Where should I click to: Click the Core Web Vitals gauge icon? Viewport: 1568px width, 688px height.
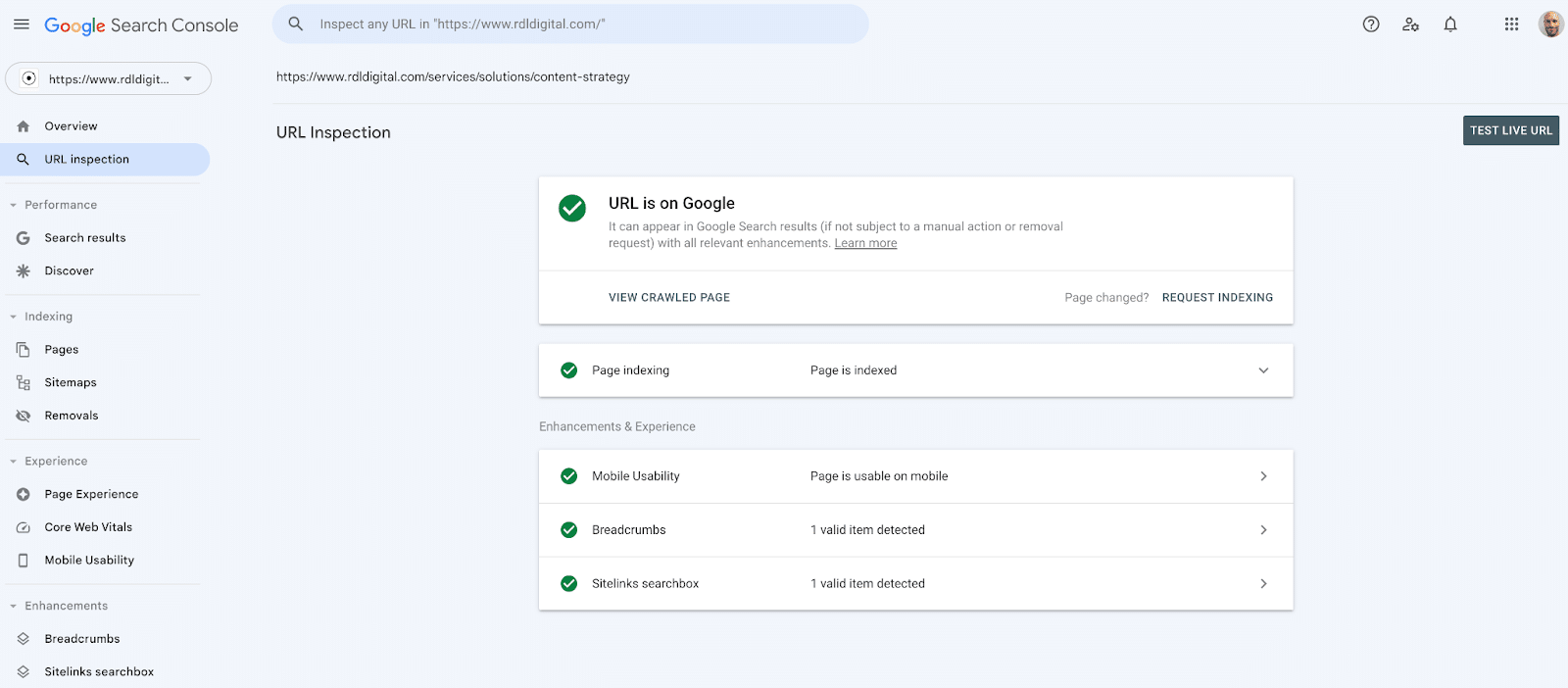[24, 527]
